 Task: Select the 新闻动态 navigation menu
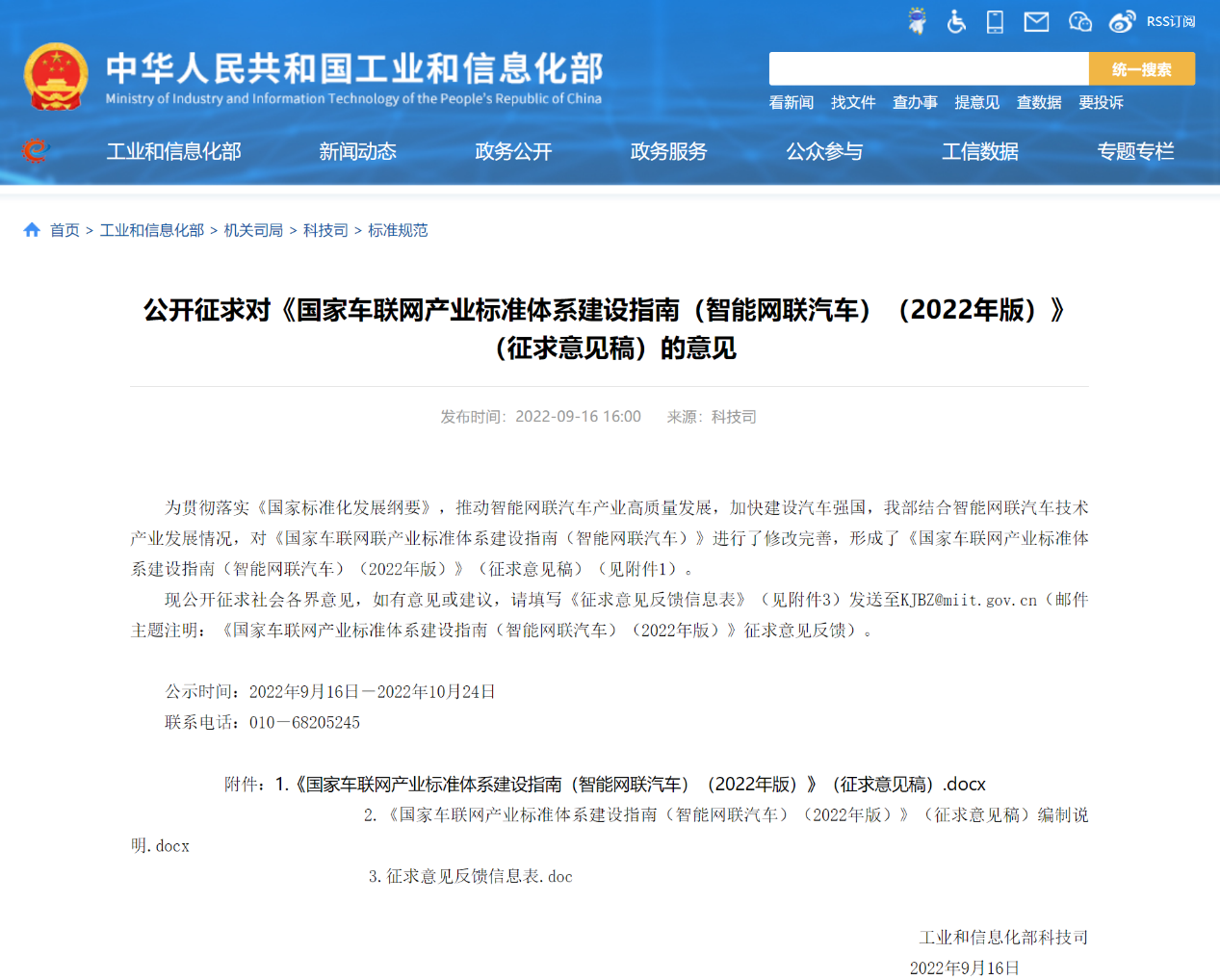point(357,151)
